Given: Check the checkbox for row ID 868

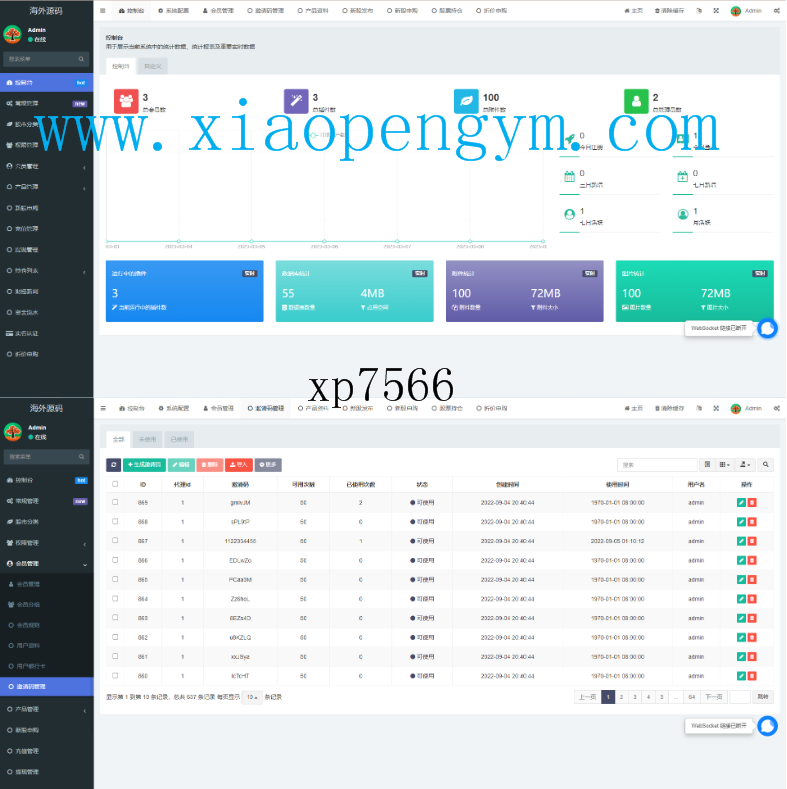Looking at the screenshot, I should click(115, 521).
